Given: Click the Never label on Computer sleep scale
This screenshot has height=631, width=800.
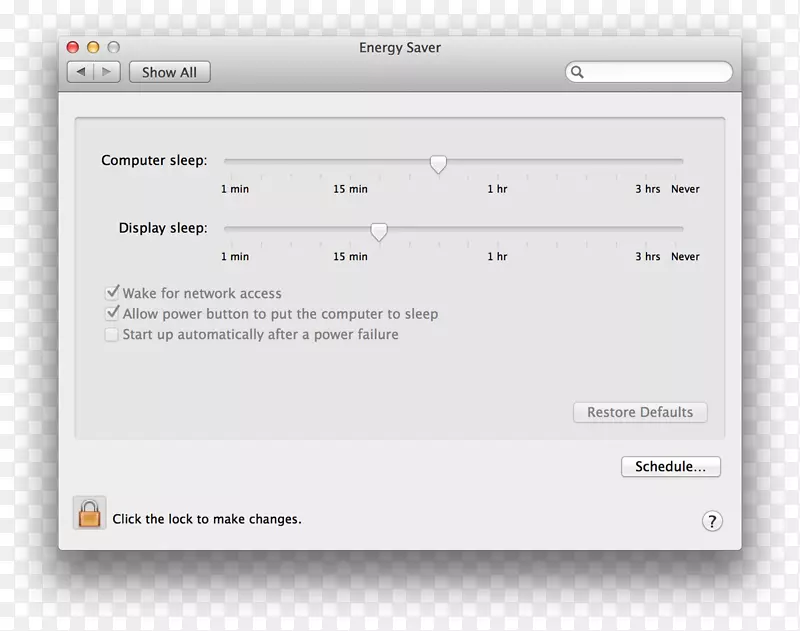Looking at the screenshot, I should pos(686,189).
